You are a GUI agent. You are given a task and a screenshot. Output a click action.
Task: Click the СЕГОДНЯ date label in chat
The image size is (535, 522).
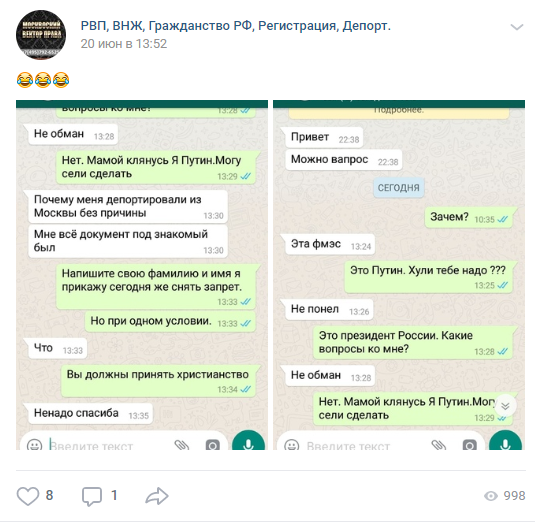pos(399,188)
